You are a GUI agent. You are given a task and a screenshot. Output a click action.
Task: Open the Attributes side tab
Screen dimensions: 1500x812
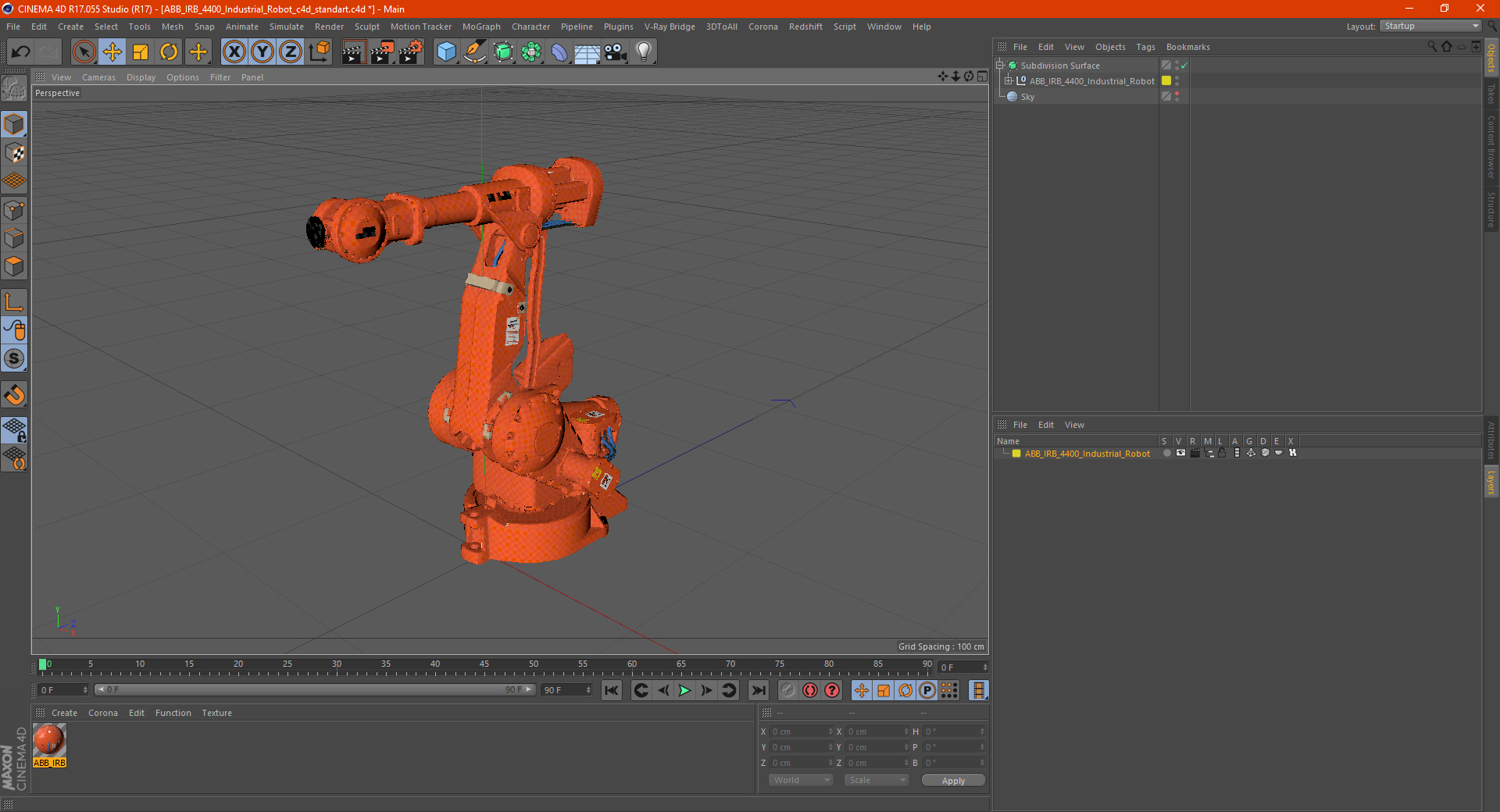(x=1491, y=440)
